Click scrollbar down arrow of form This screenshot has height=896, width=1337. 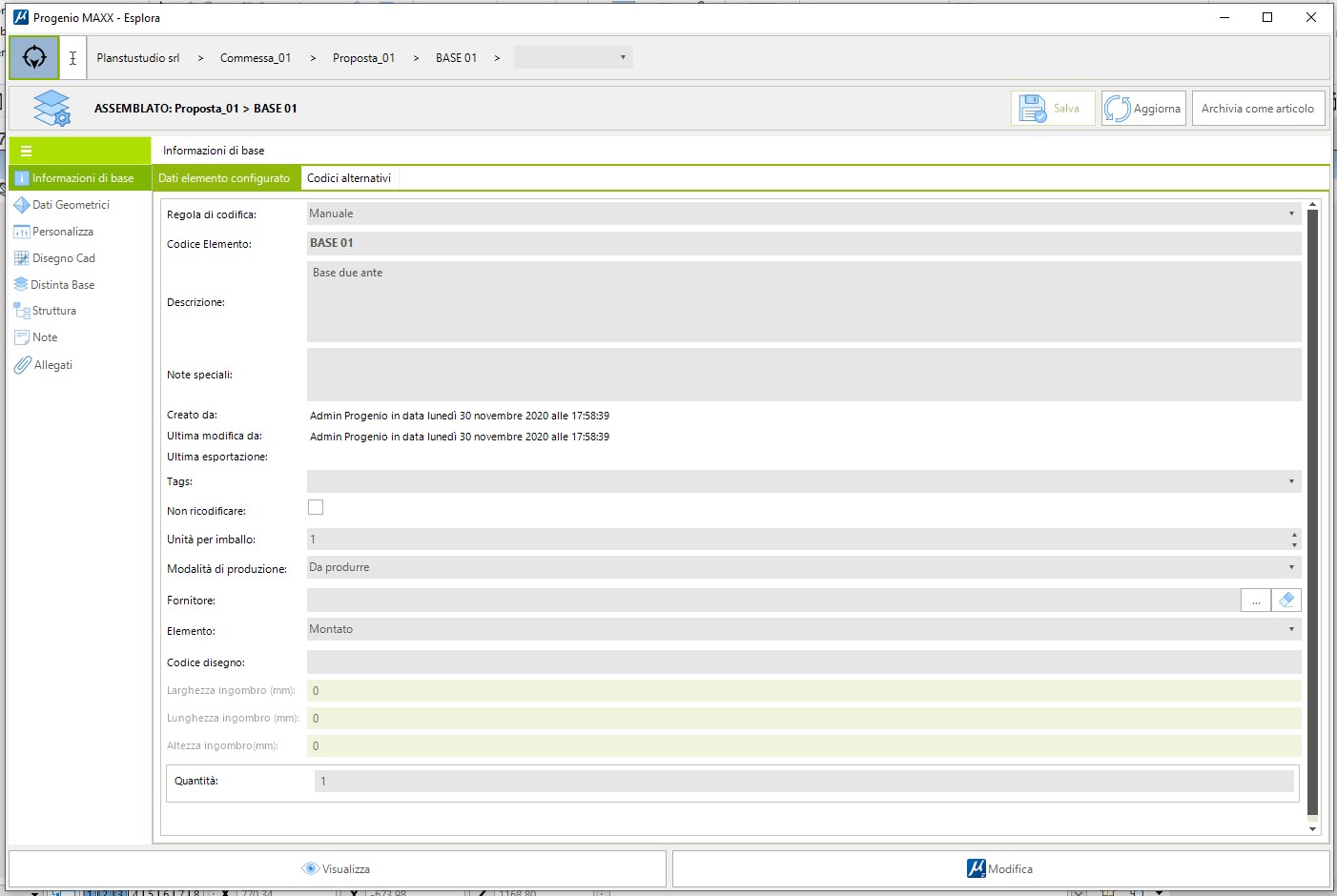[1312, 829]
